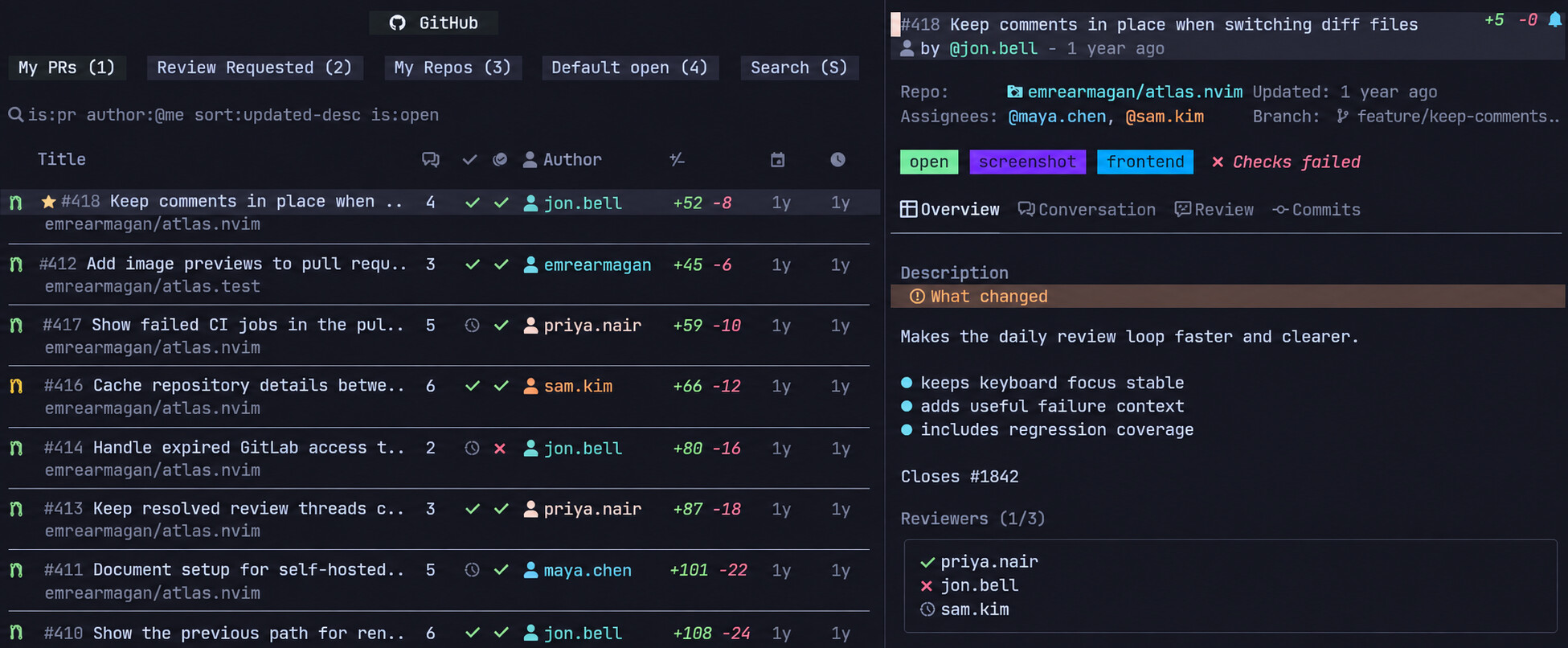Select PR #413 Keep resolved review threads
Image resolution: width=1568 pixels, height=648 pixels.
[439, 519]
